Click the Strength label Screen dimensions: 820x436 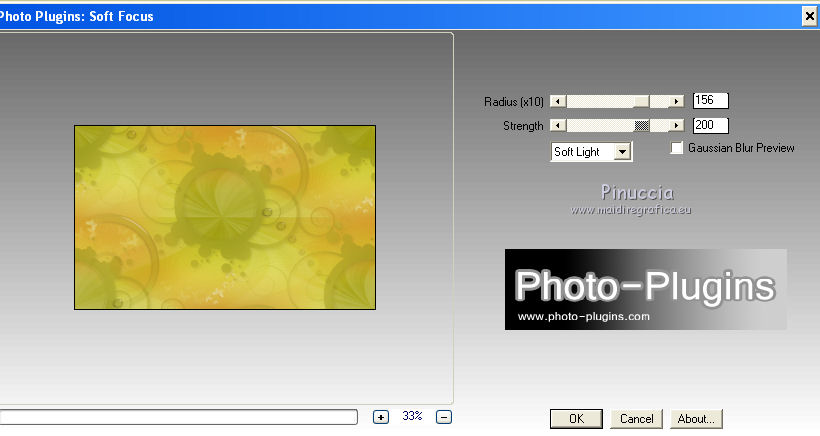pyautogui.click(x=523, y=126)
